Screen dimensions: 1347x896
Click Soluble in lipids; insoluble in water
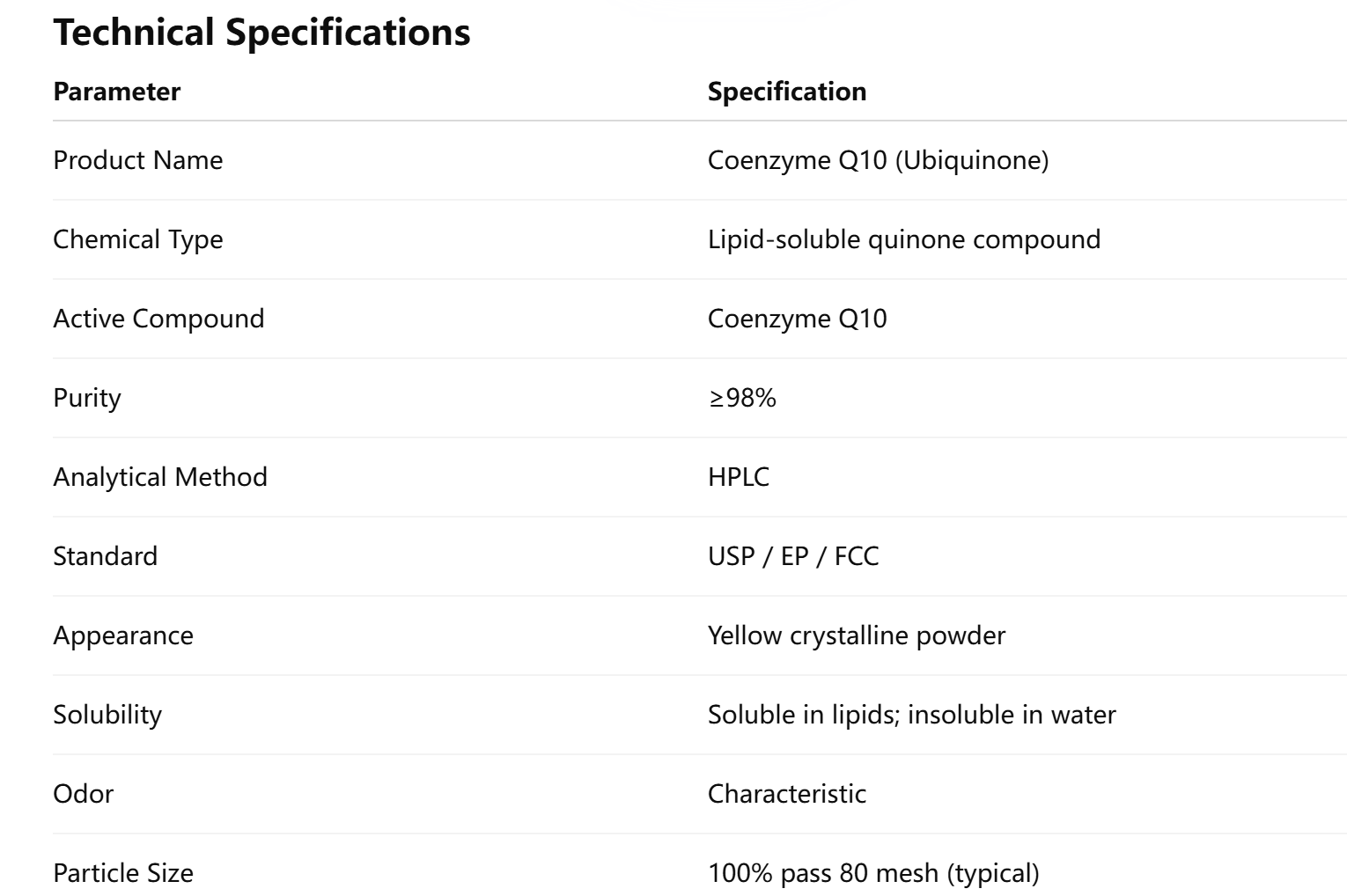pos(911,715)
